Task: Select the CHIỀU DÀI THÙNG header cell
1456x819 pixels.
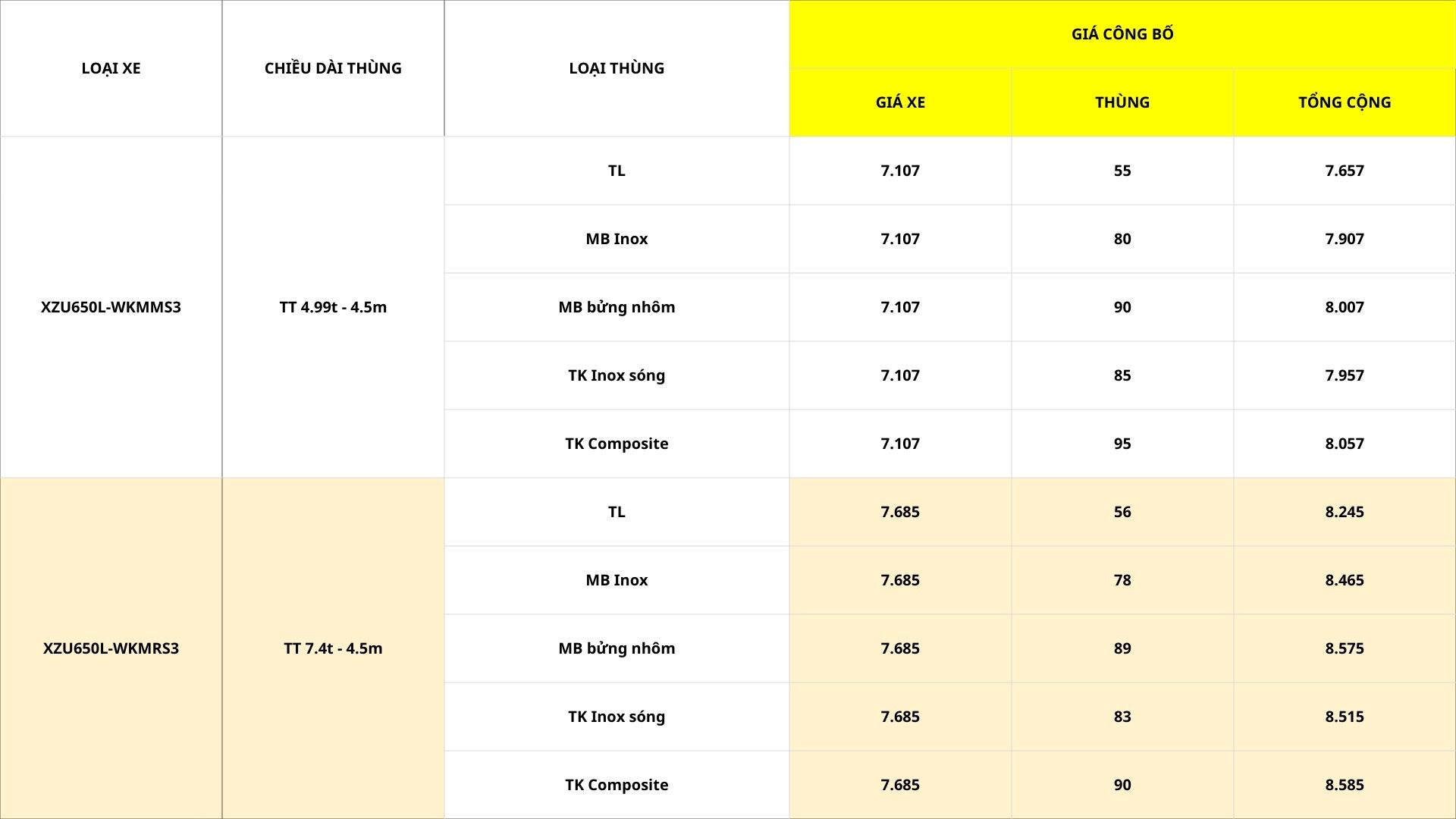Action: pos(333,68)
